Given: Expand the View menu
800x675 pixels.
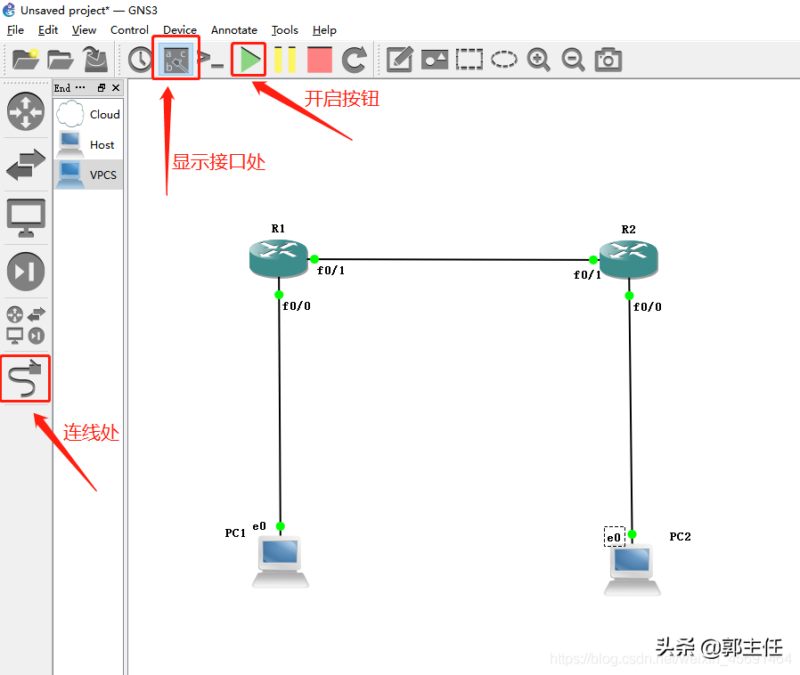Looking at the screenshot, I should [x=84, y=30].
